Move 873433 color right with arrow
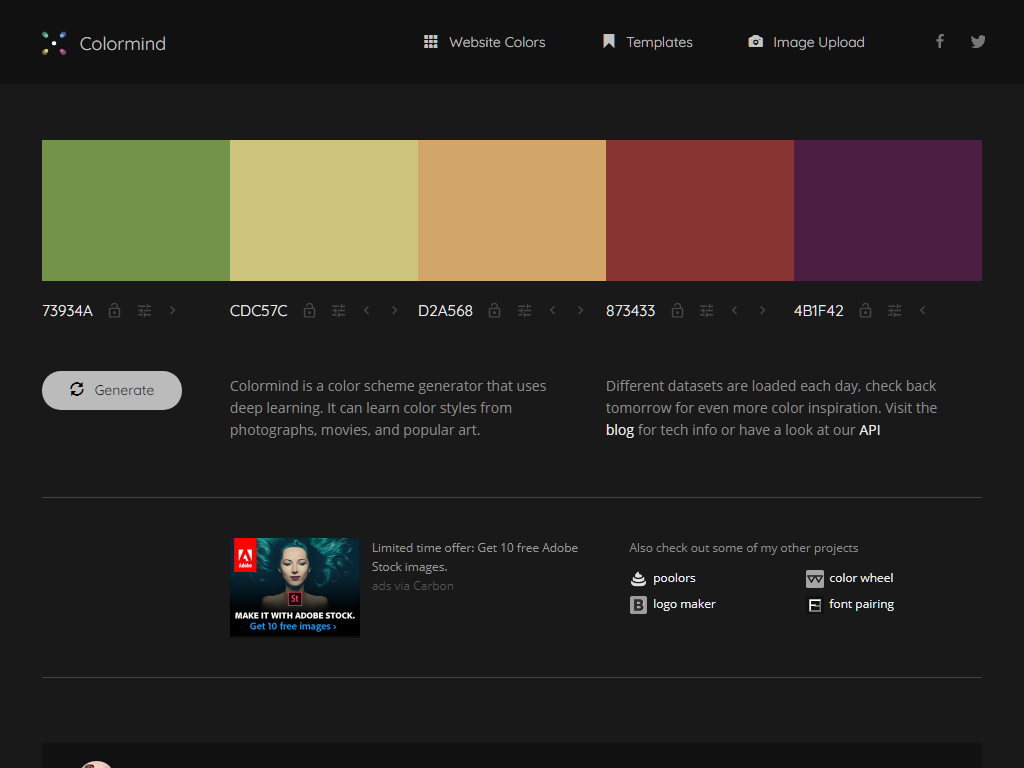 point(762,310)
